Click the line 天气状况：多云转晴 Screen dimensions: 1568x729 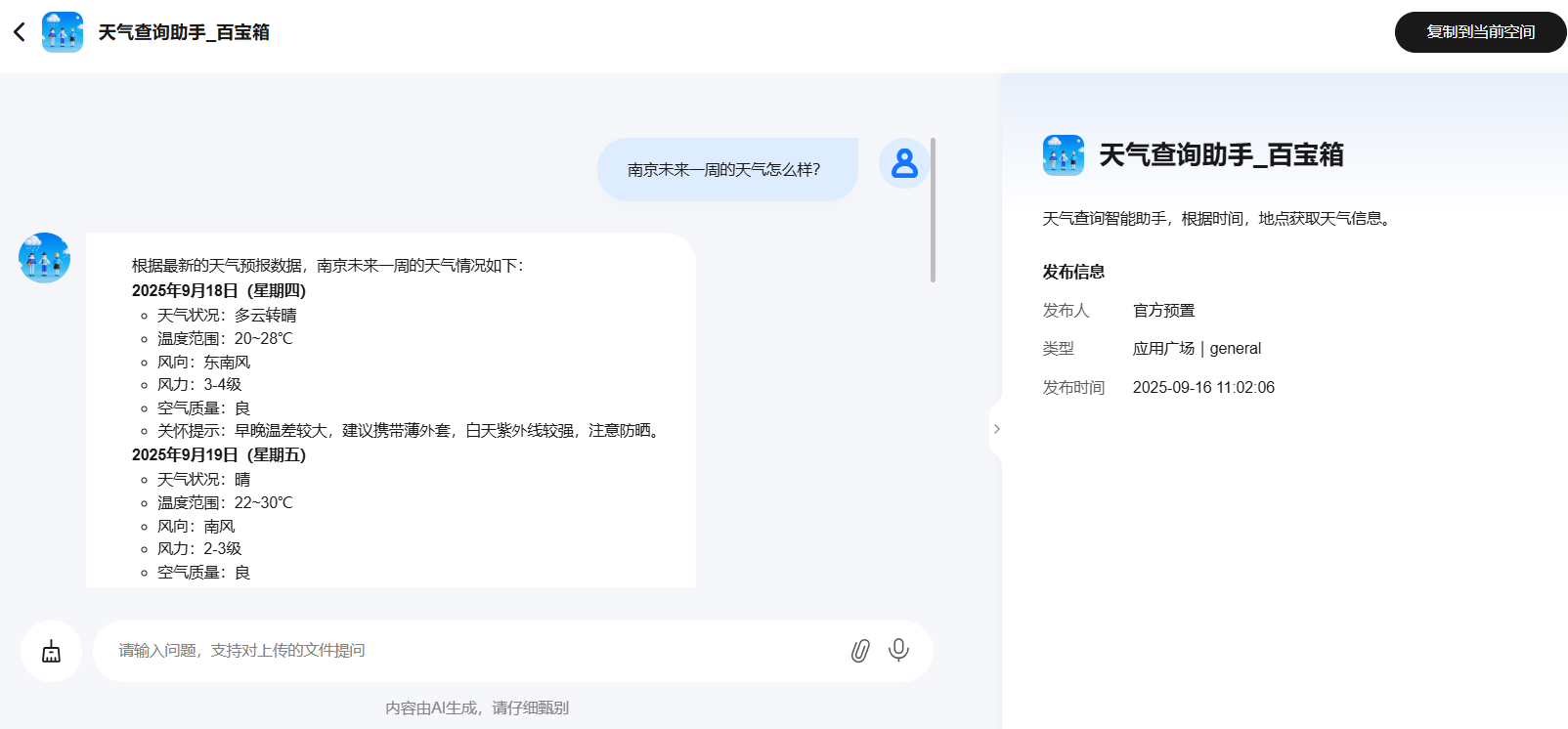point(227,315)
